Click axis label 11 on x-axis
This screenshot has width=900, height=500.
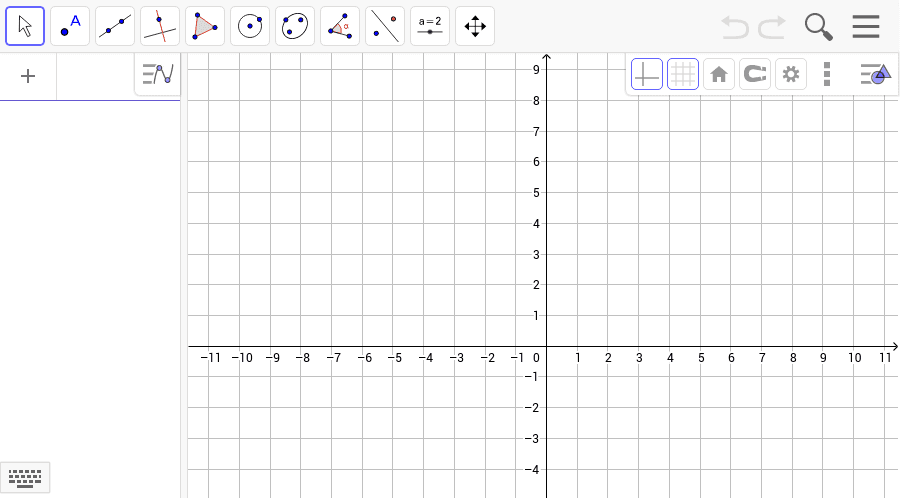pyautogui.click(x=885, y=358)
